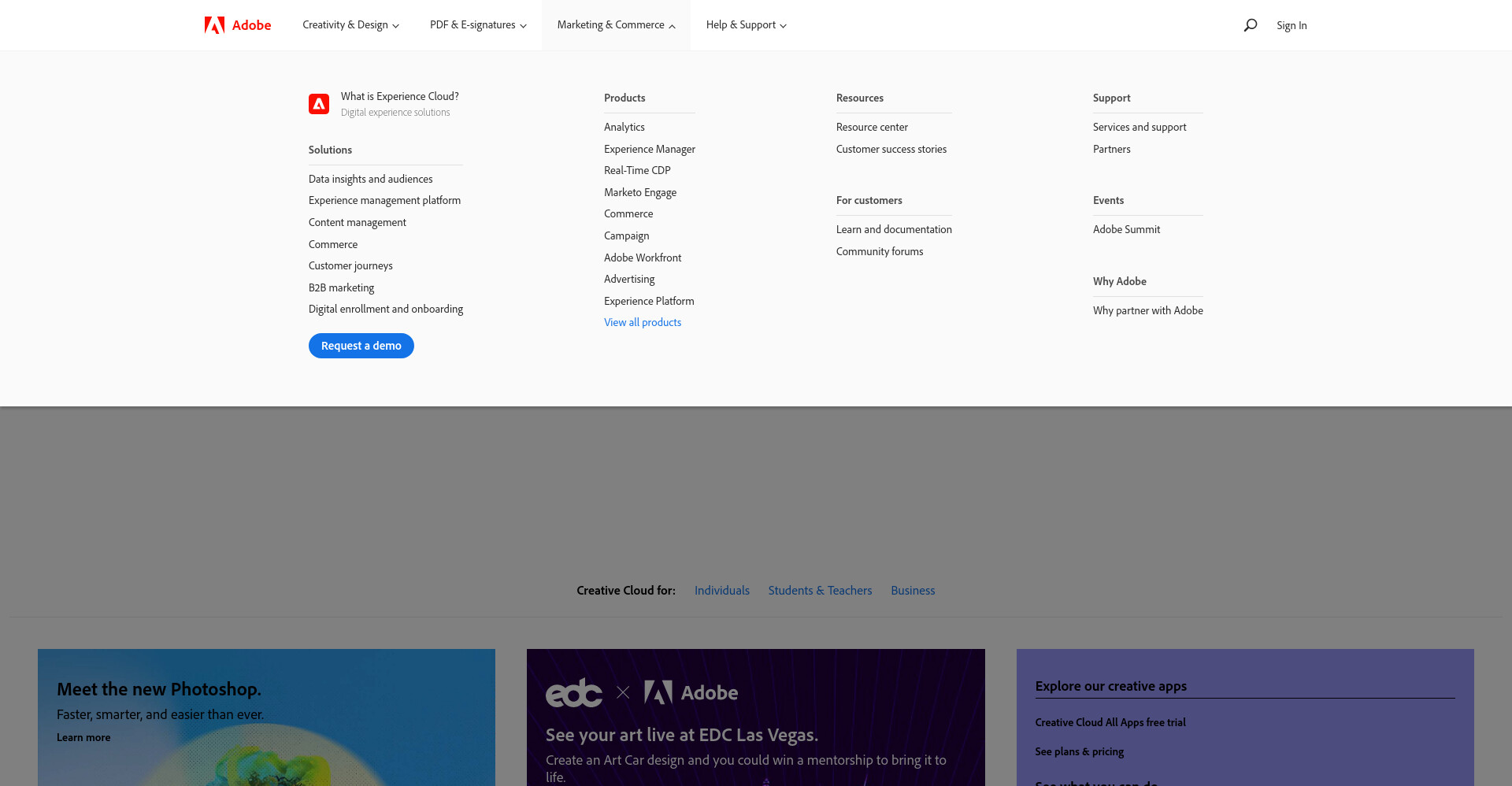
Task: Open Partners link
Action: point(1111,149)
